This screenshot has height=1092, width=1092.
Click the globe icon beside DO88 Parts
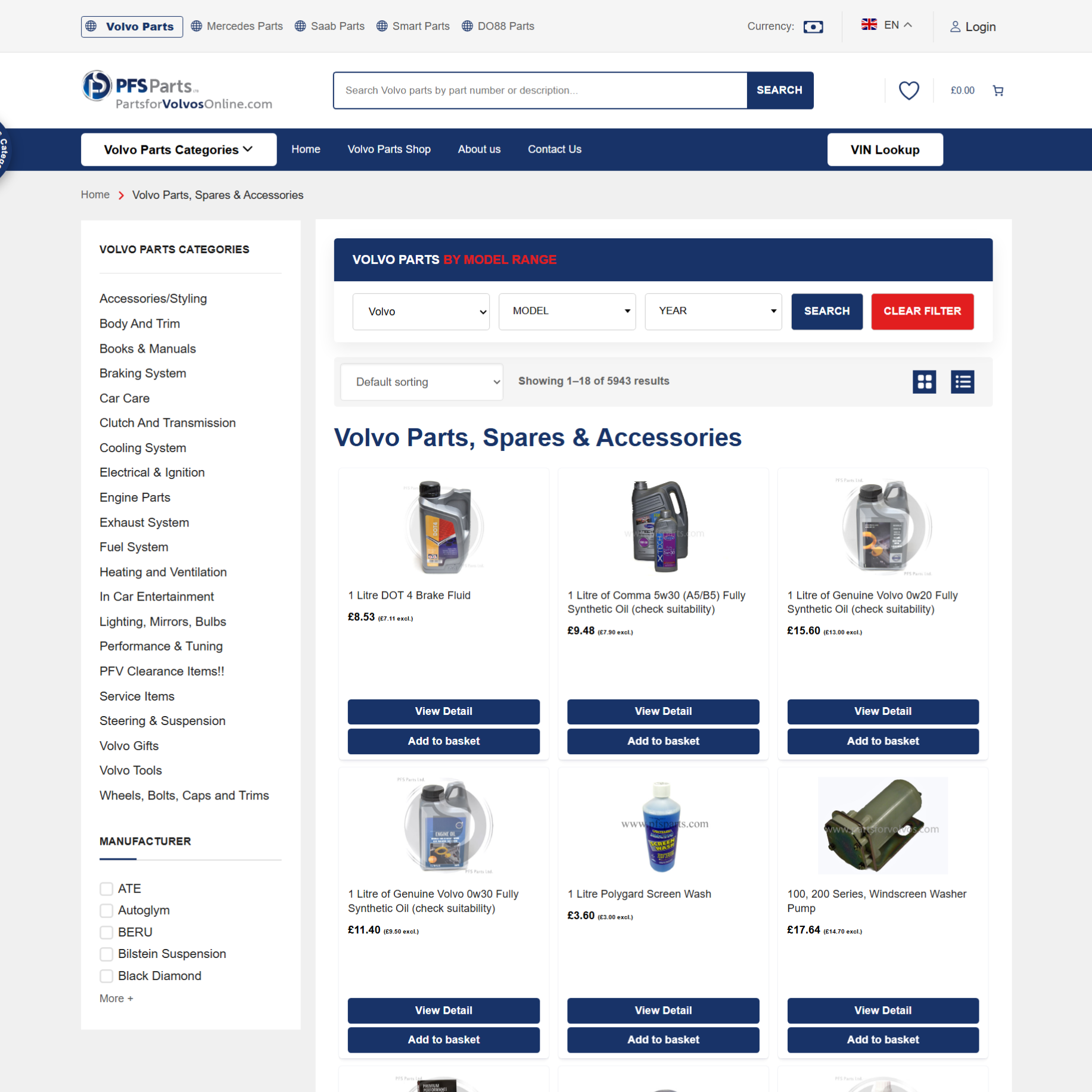467,26
